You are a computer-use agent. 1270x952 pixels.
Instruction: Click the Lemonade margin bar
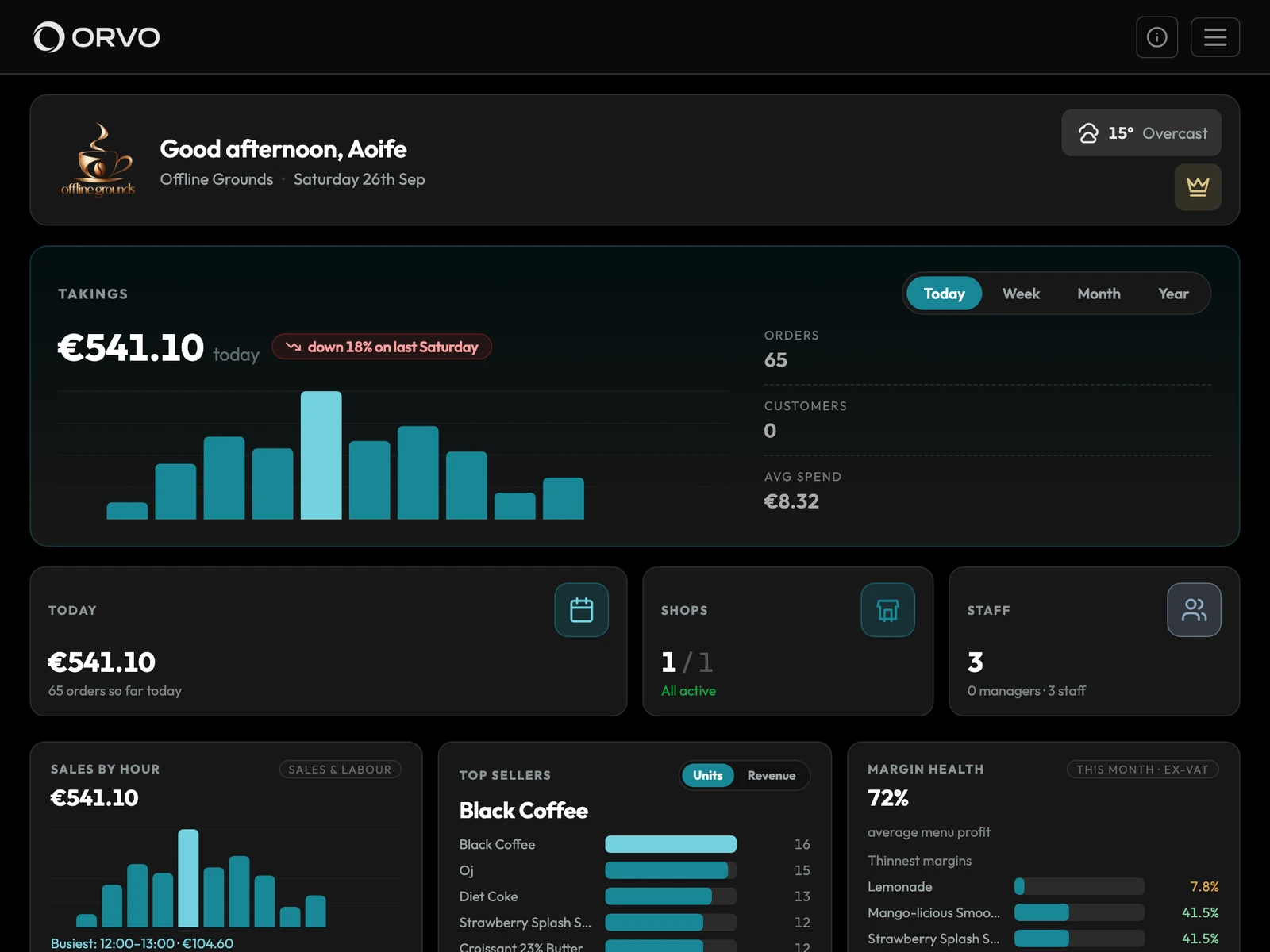pos(1079,886)
